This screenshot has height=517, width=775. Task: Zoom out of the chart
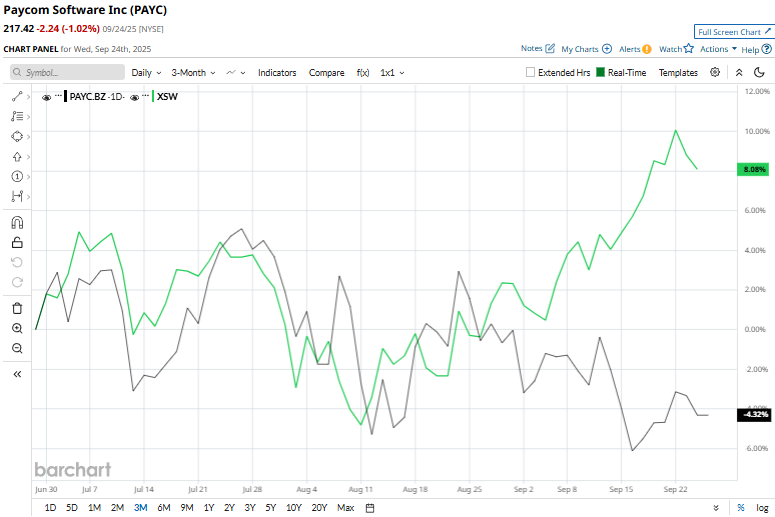coord(17,348)
